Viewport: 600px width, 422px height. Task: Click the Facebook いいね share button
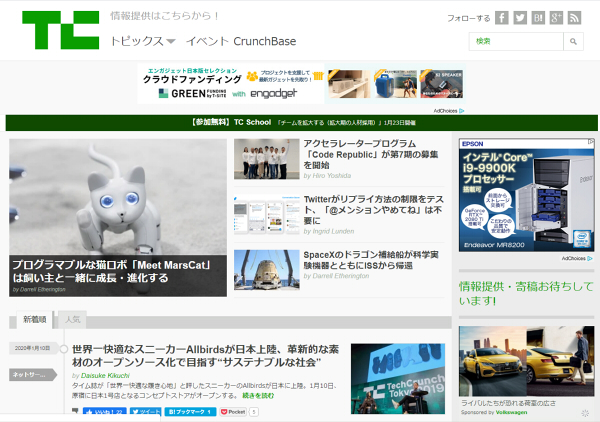click(104, 412)
